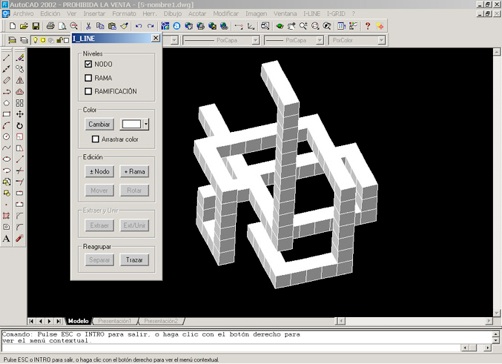Click the Undo arrow icon

(x=139, y=26)
